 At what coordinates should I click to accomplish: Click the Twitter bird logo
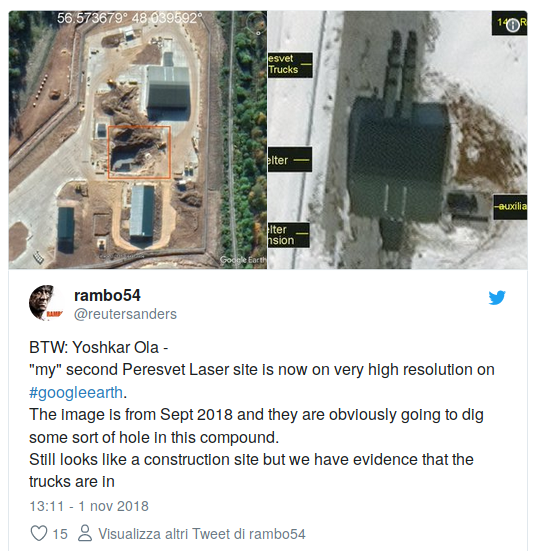[497, 297]
